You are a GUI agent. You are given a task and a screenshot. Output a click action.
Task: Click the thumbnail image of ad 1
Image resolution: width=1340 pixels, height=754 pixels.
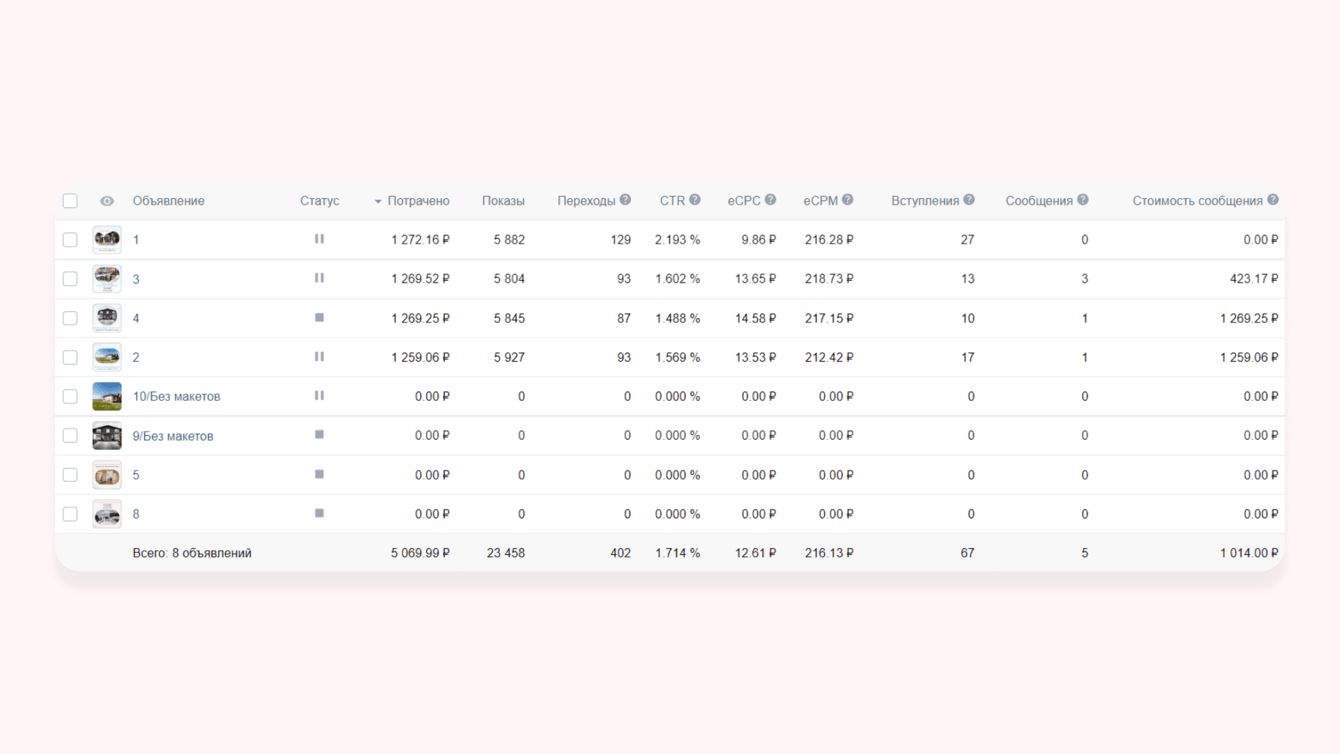tap(107, 239)
